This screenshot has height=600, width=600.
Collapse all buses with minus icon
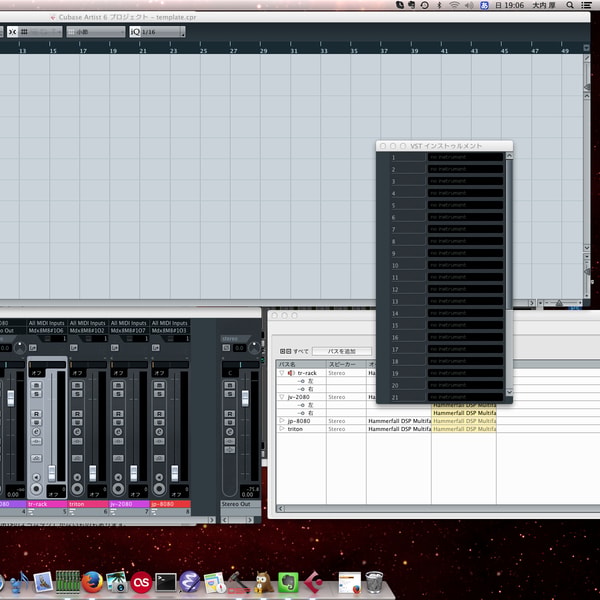click(289, 351)
